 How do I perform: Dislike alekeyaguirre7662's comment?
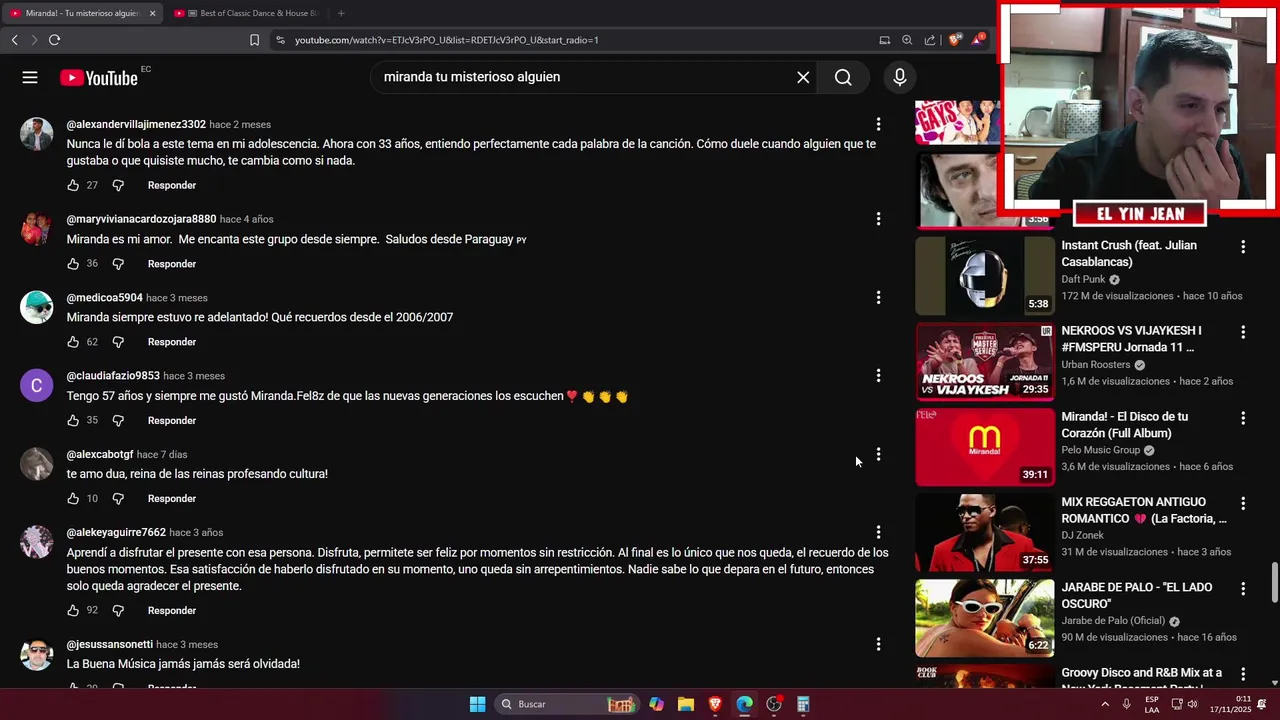point(118,610)
